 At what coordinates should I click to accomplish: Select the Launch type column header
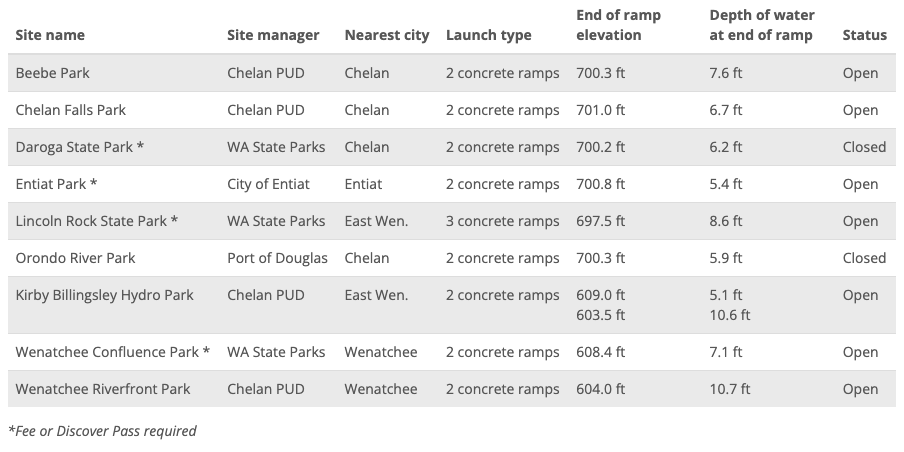(x=488, y=35)
